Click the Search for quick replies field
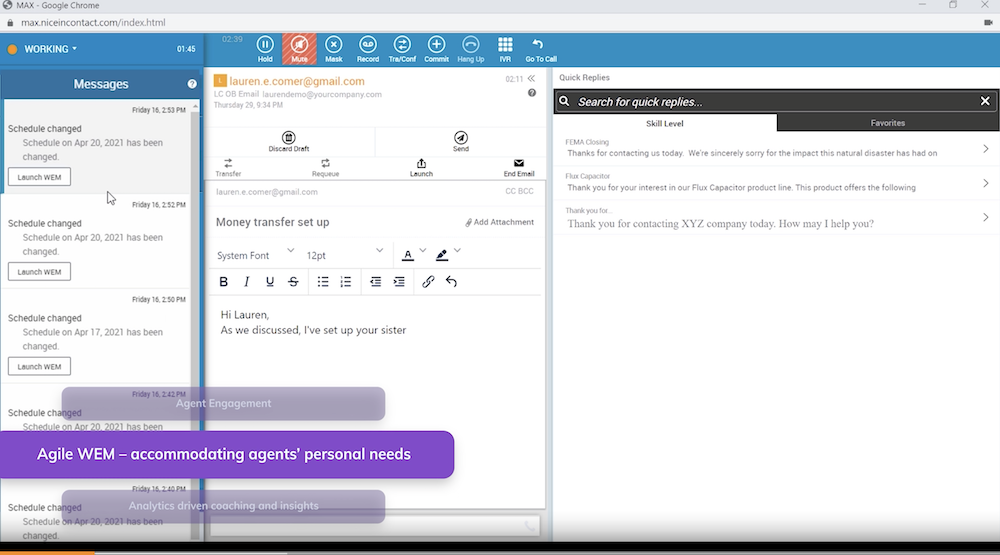Viewport: 1000px width, 555px height. tap(775, 101)
